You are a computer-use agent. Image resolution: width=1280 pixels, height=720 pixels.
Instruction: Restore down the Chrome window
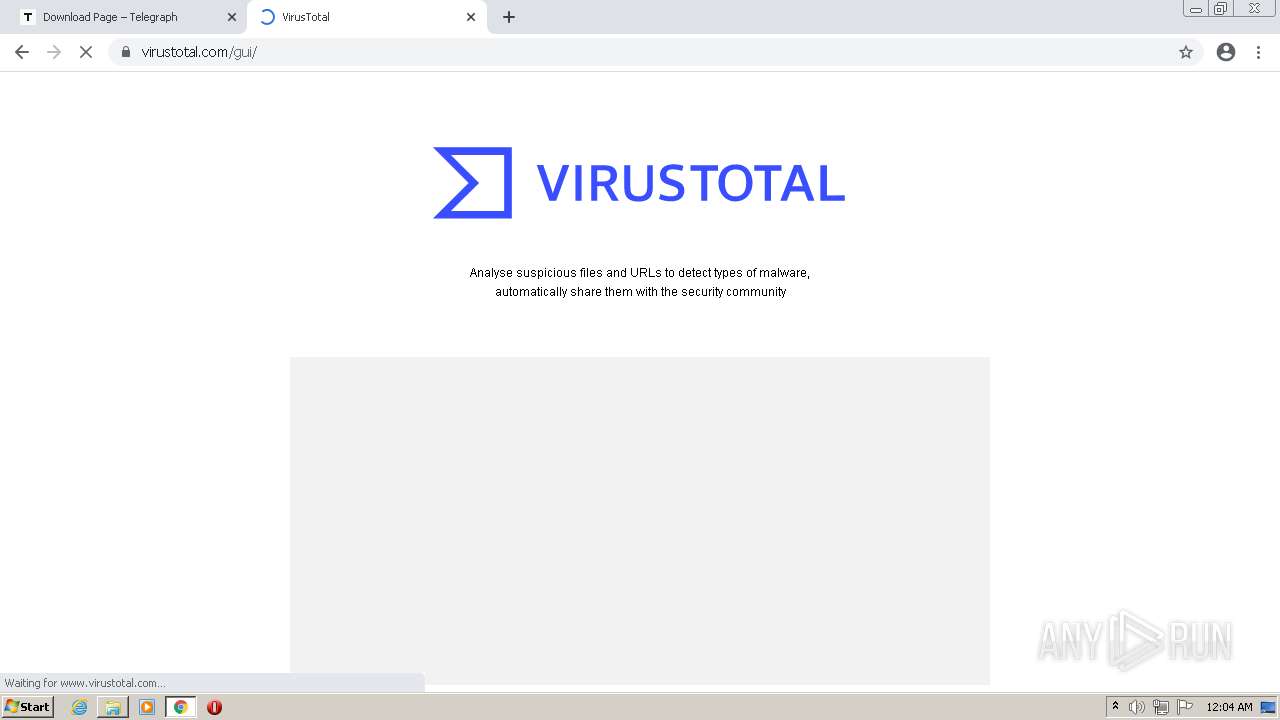[1221, 8]
